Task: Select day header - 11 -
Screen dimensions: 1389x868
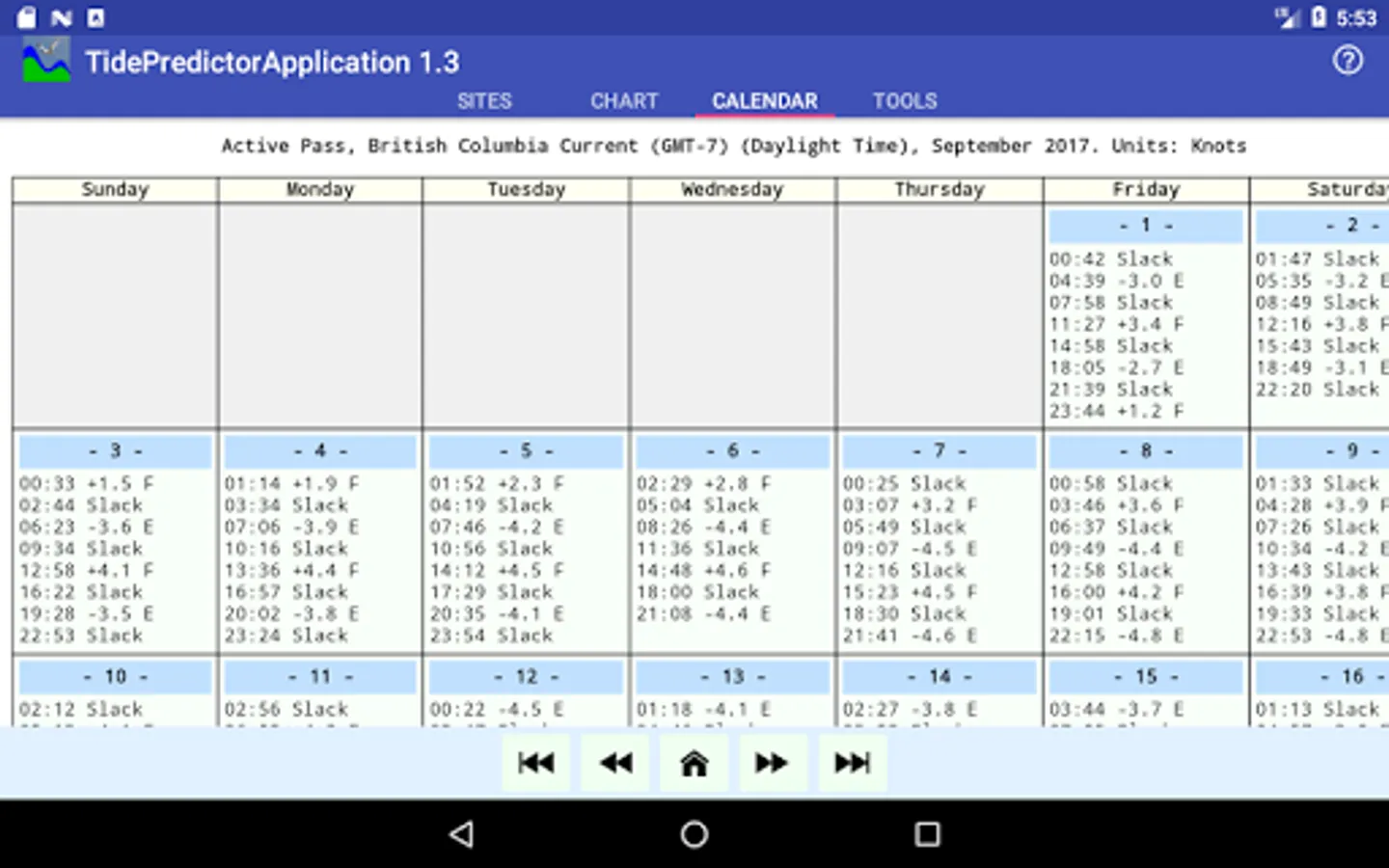Action: pyautogui.click(x=320, y=677)
